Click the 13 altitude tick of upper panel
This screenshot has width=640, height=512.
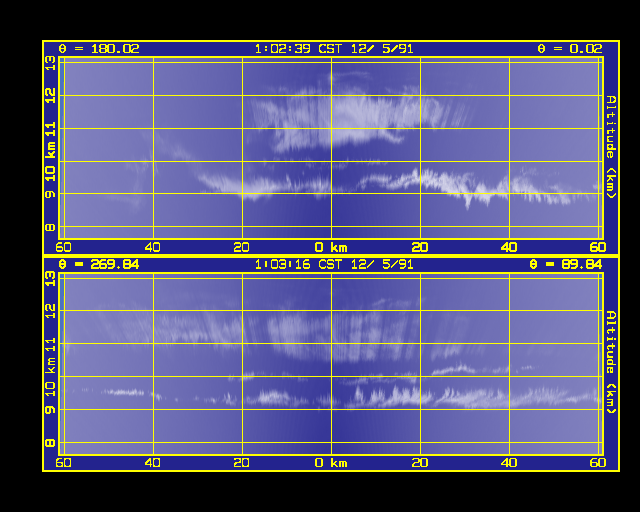[x=50, y=63]
